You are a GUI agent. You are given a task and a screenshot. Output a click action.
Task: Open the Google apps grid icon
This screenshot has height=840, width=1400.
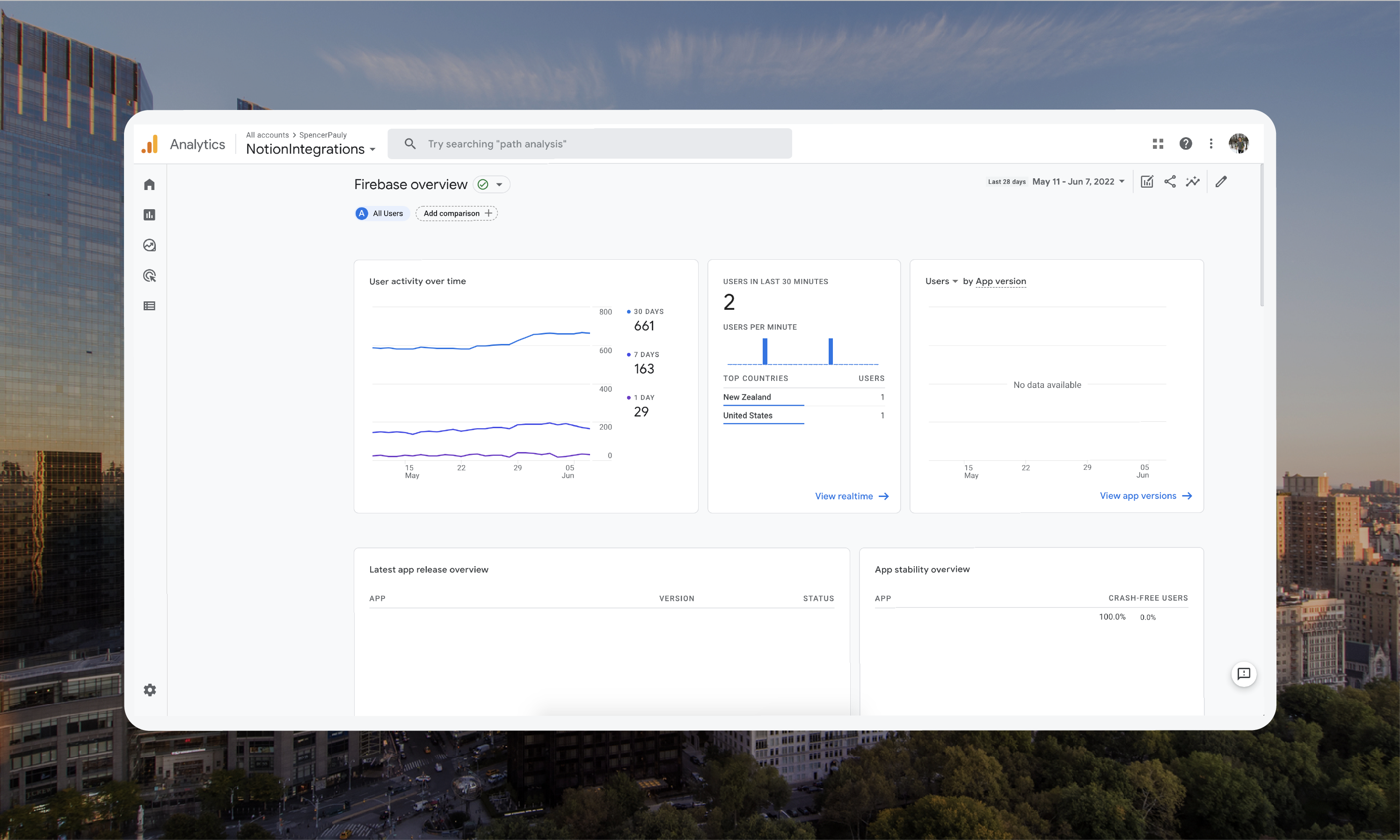point(1158,144)
